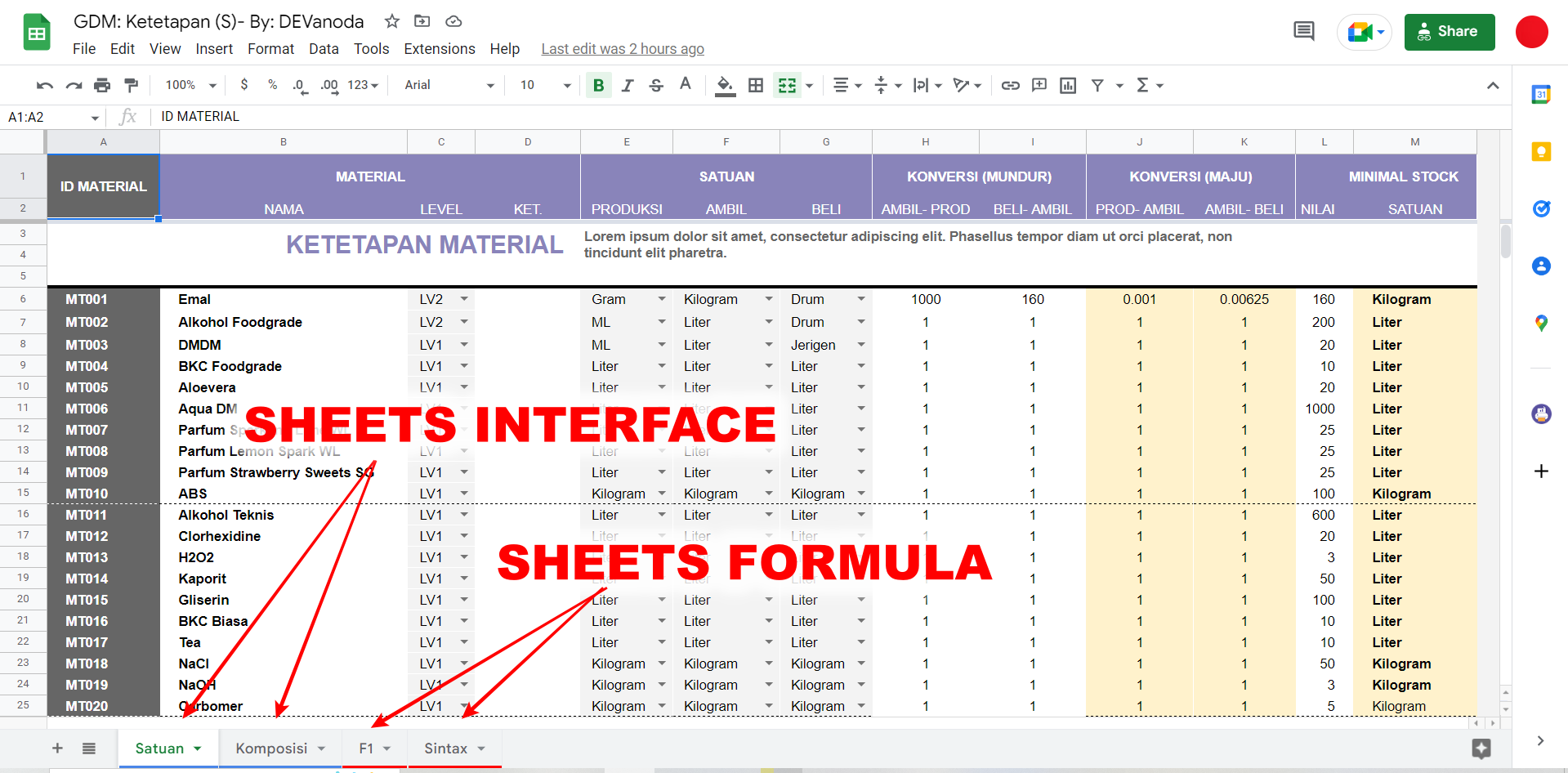Open the Format menu
Screen dimensions: 1568x773
(x=270, y=49)
